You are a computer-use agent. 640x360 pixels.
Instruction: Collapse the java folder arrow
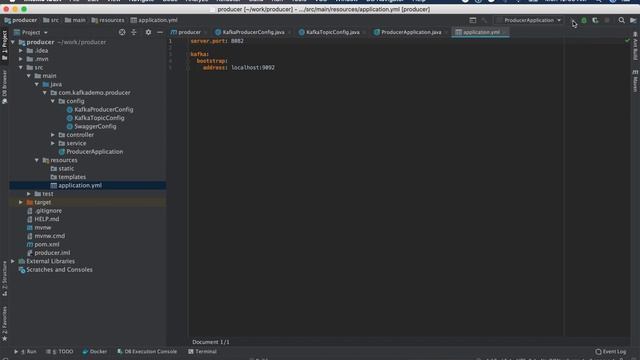click(37, 84)
